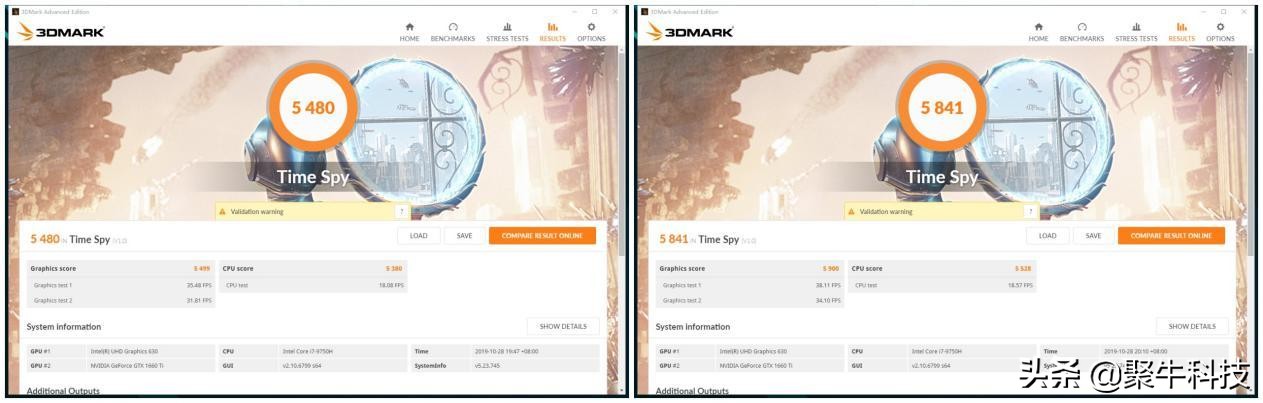This screenshot has height=403, width=1263.
Task: Open BENCHMARKS in the 5 841 window
Action: coord(1082,32)
